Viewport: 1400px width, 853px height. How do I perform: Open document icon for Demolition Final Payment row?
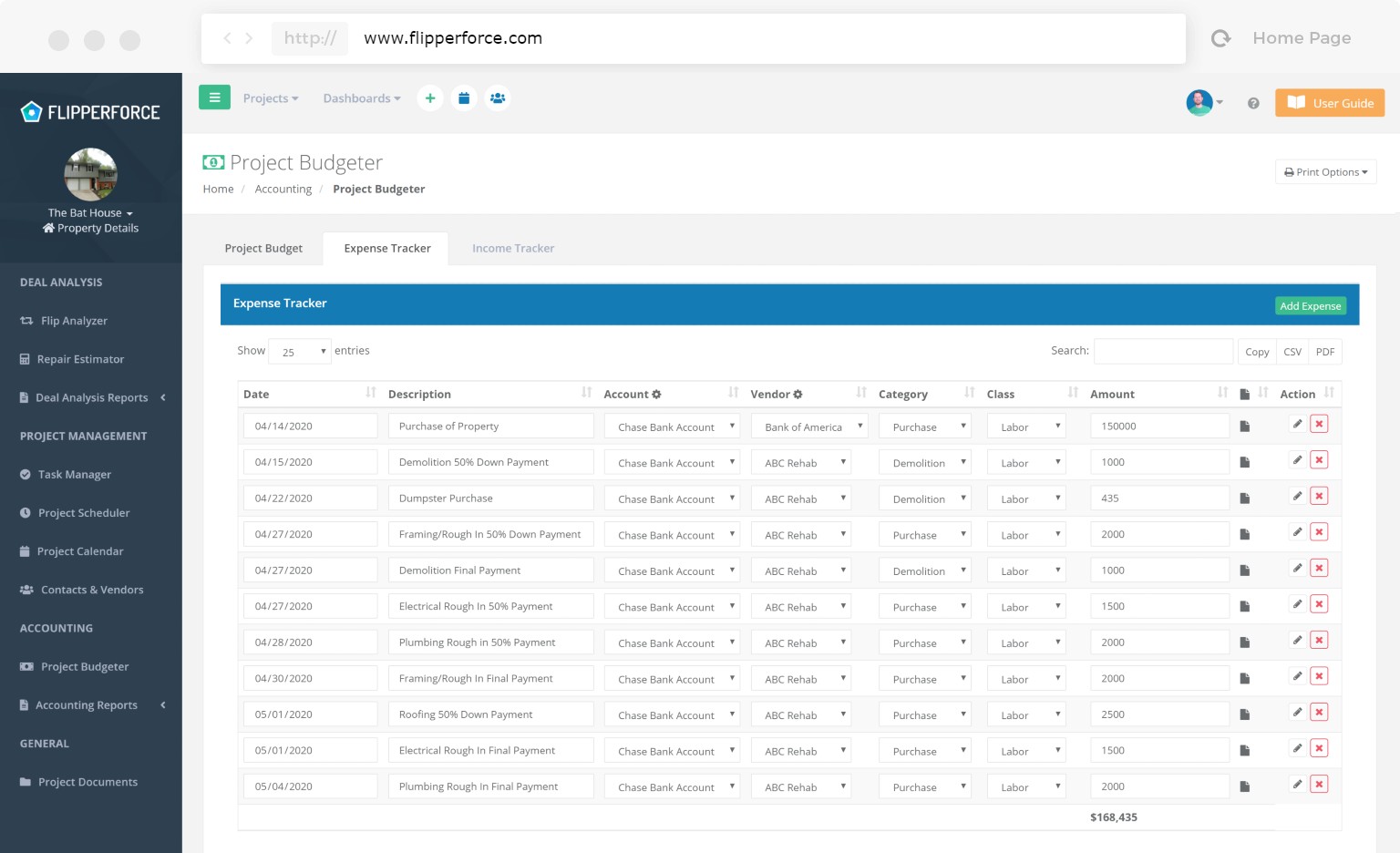1245,570
